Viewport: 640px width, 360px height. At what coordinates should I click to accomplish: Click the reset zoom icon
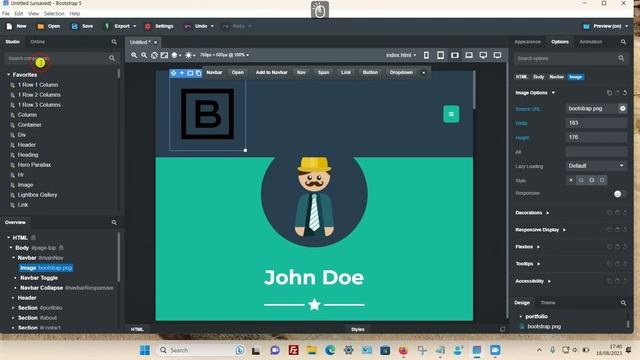pos(154,55)
